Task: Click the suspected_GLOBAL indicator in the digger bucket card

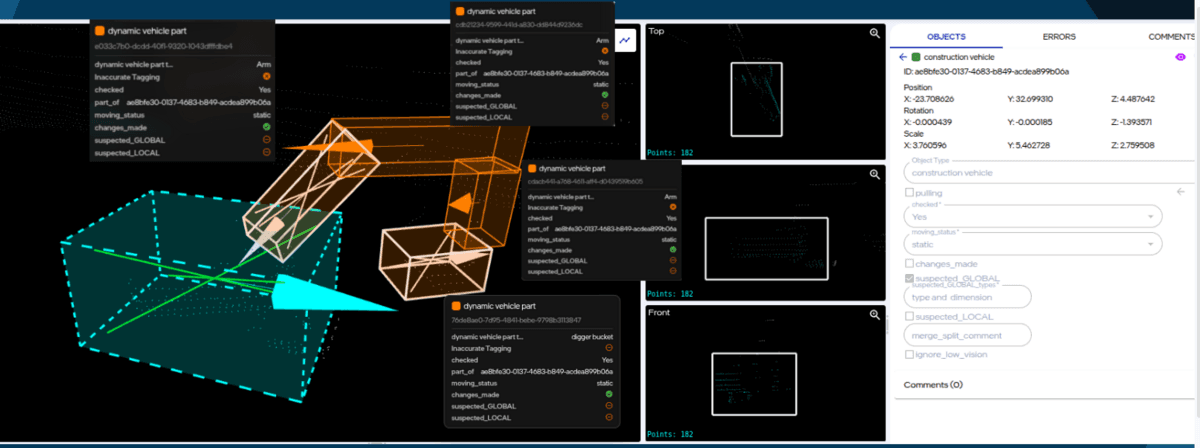Action: tap(609, 406)
